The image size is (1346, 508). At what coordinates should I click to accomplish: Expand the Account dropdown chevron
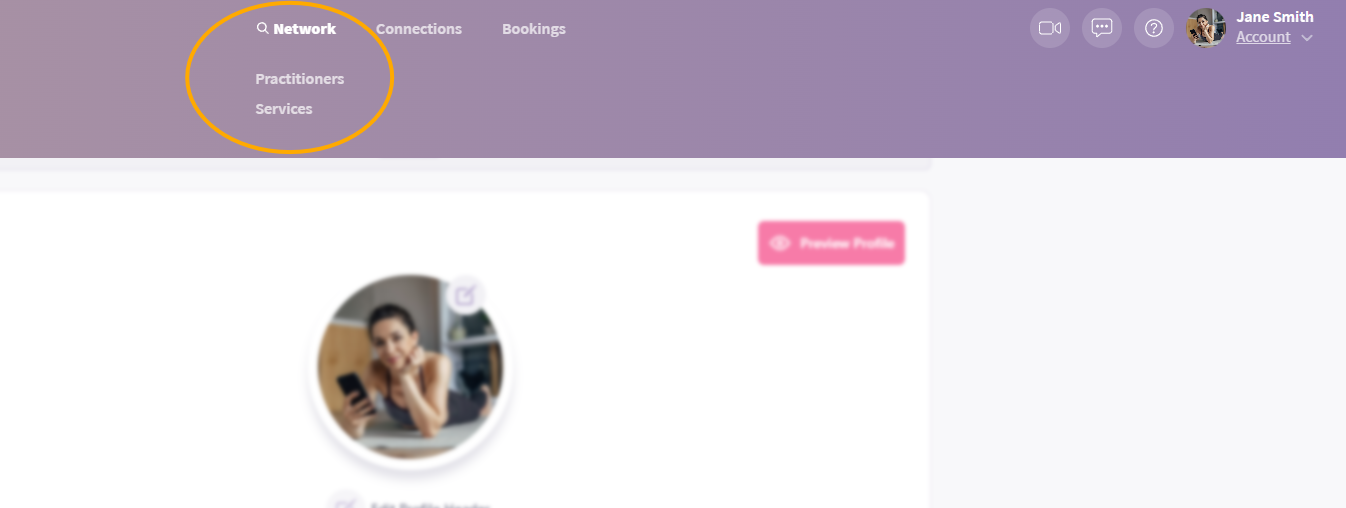click(1306, 38)
